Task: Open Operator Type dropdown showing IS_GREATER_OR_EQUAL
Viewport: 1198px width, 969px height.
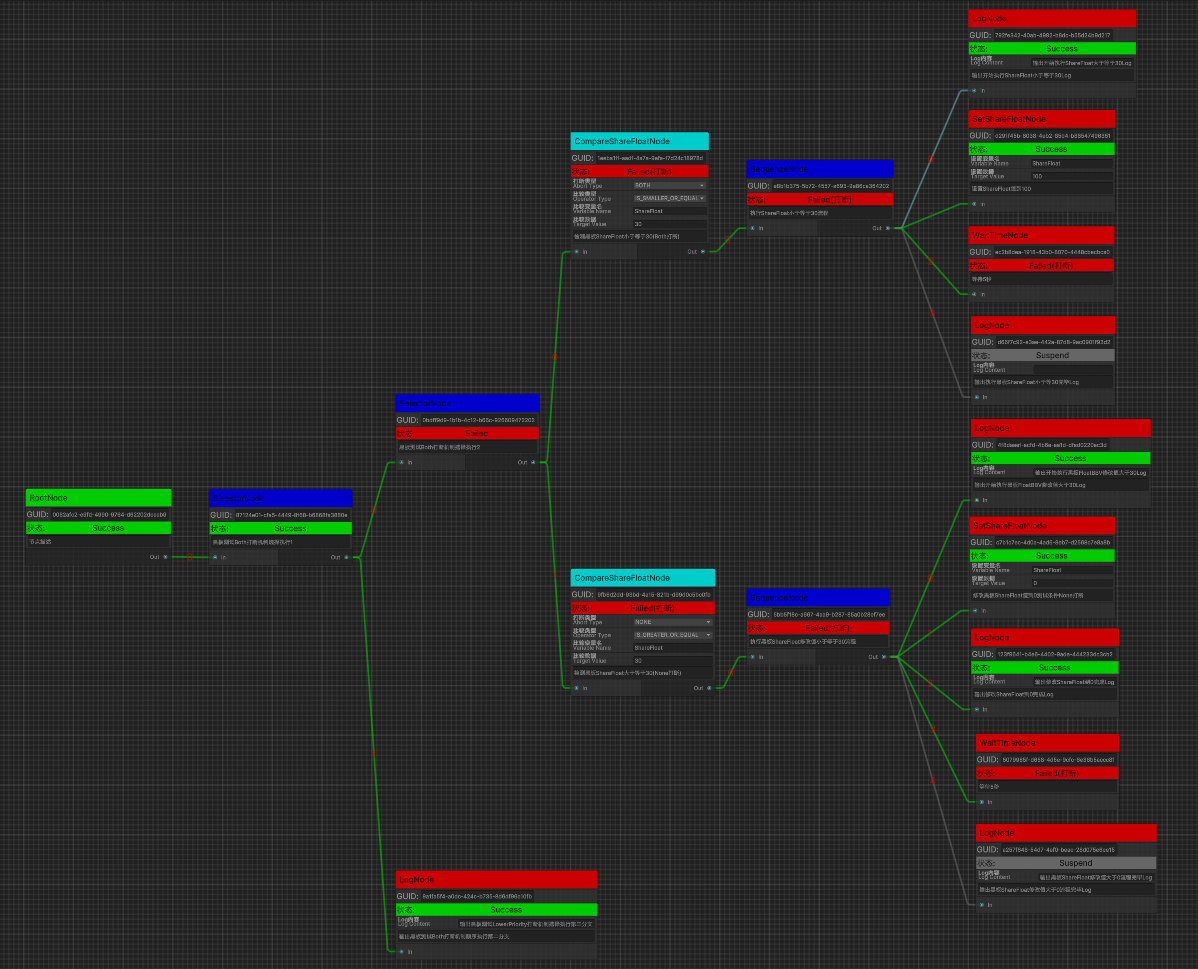Action: pos(673,635)
